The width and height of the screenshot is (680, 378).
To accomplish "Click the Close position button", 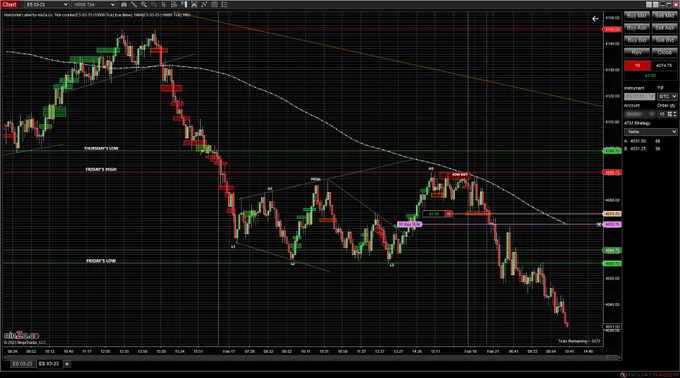I will (664, 52).
